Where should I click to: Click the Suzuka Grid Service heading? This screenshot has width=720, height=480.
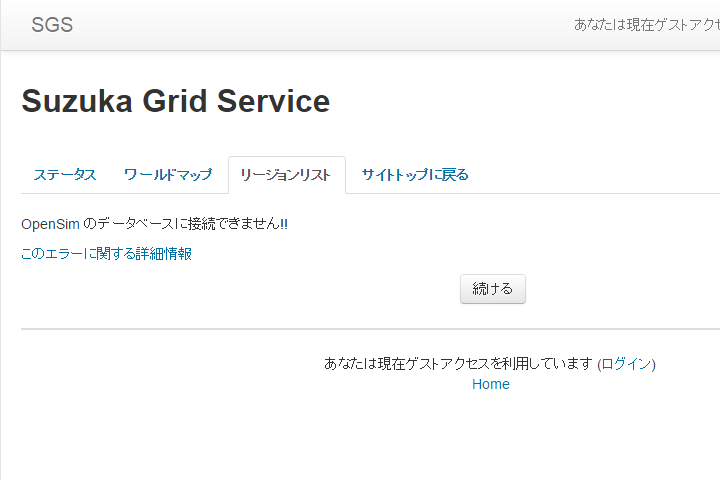pos(176,101)
